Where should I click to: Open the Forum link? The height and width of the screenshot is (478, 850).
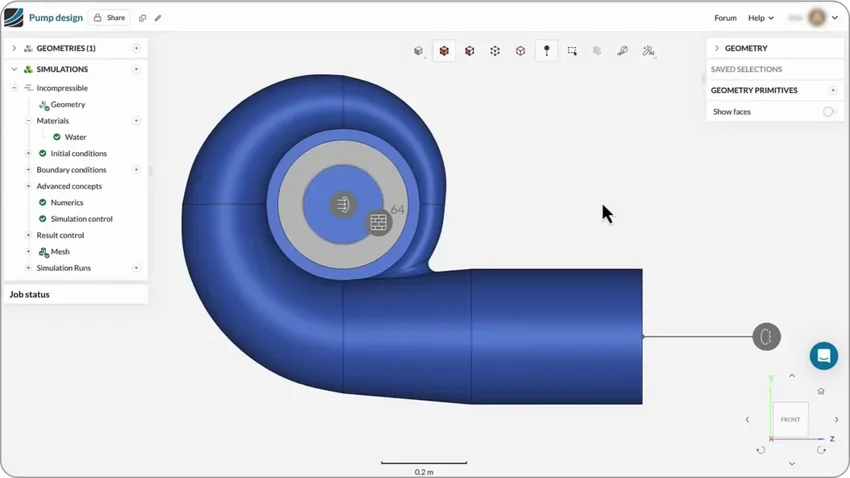point(725,18)
